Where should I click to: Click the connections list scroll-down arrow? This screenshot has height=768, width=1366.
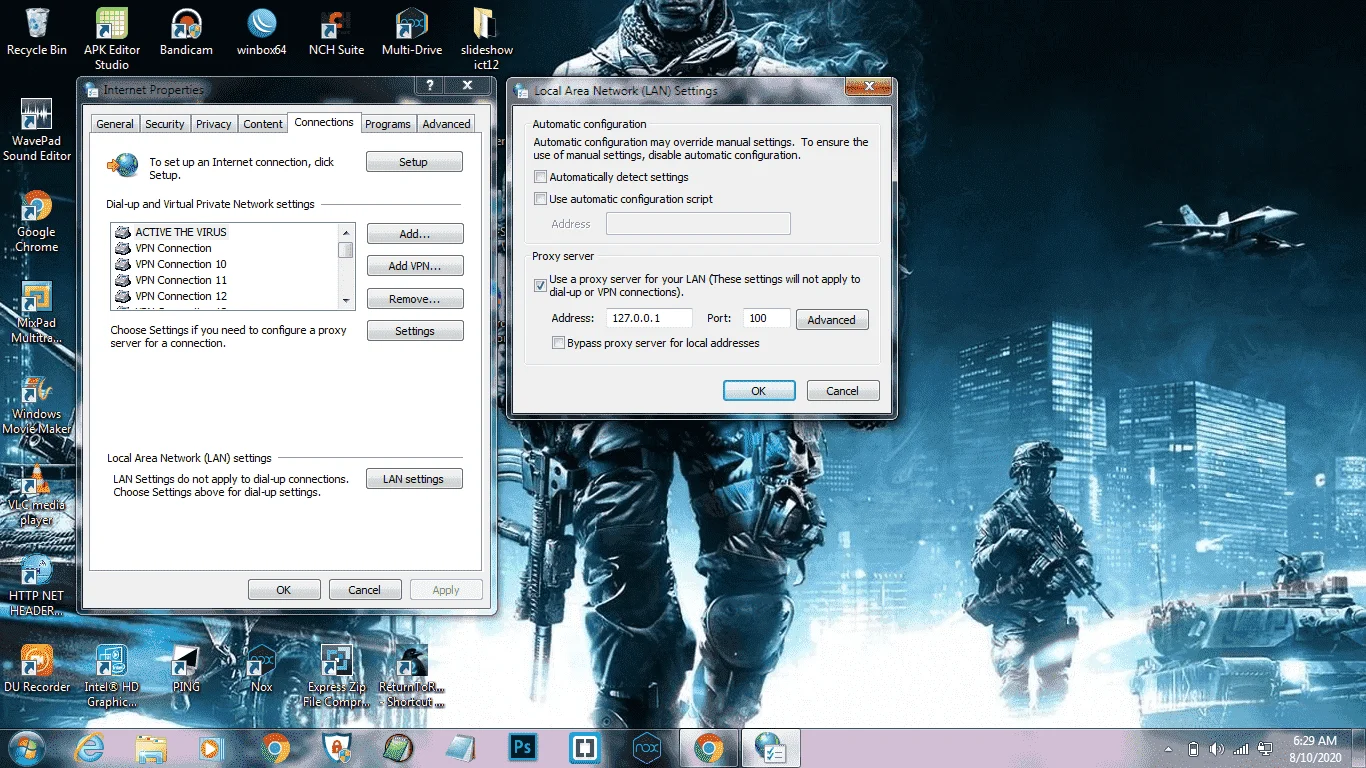coord(346,301)
